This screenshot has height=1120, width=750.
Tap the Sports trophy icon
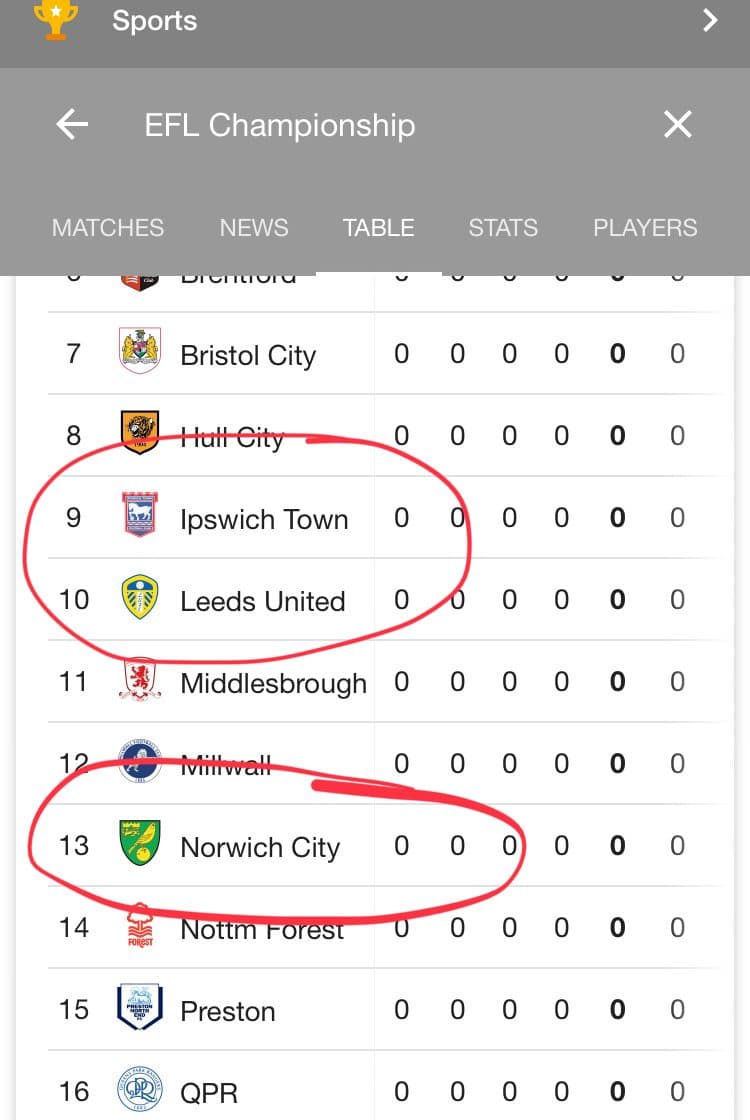(x=56, y=19)
